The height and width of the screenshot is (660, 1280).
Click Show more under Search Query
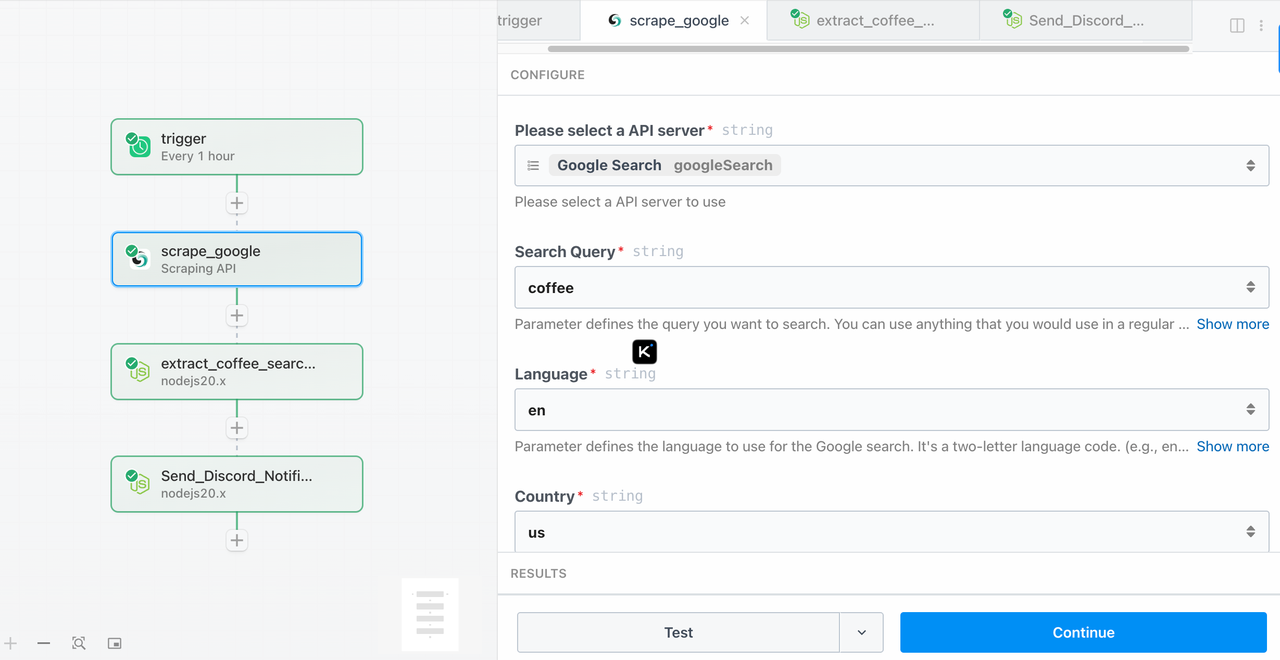pyautogui.click(x=1232, y=324)
